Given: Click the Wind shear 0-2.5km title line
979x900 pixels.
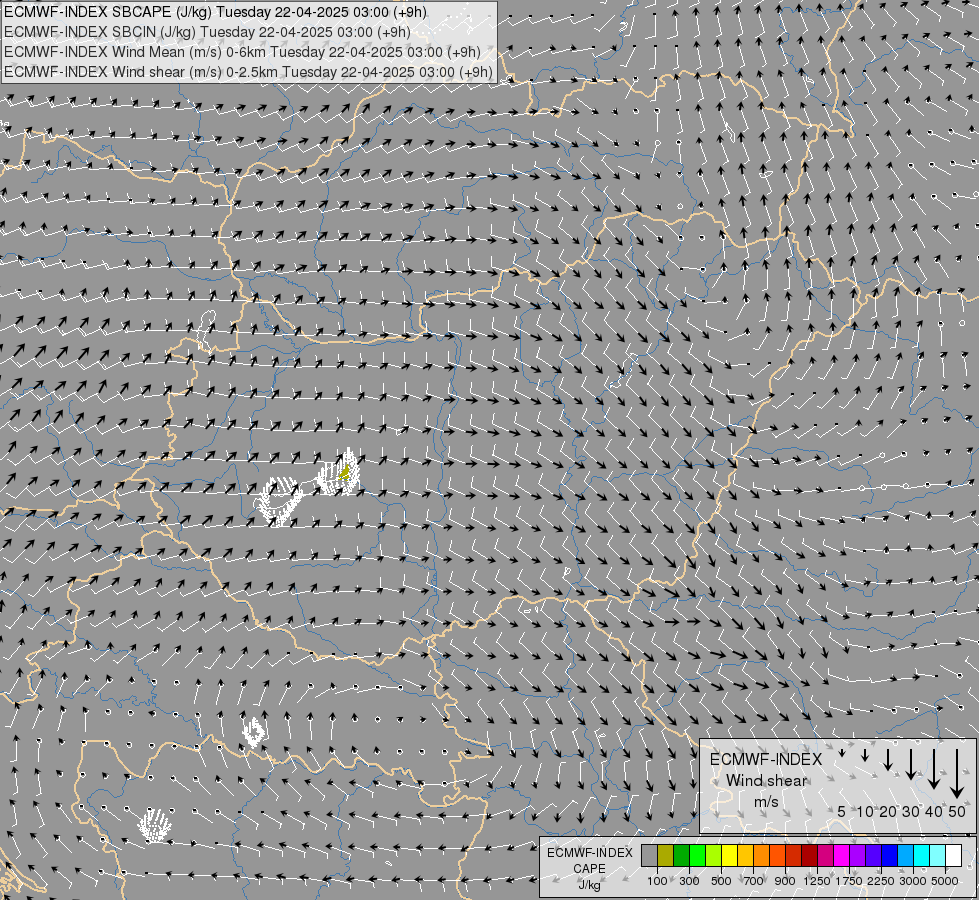Looking at the screenshot, I should pos(248,72).
